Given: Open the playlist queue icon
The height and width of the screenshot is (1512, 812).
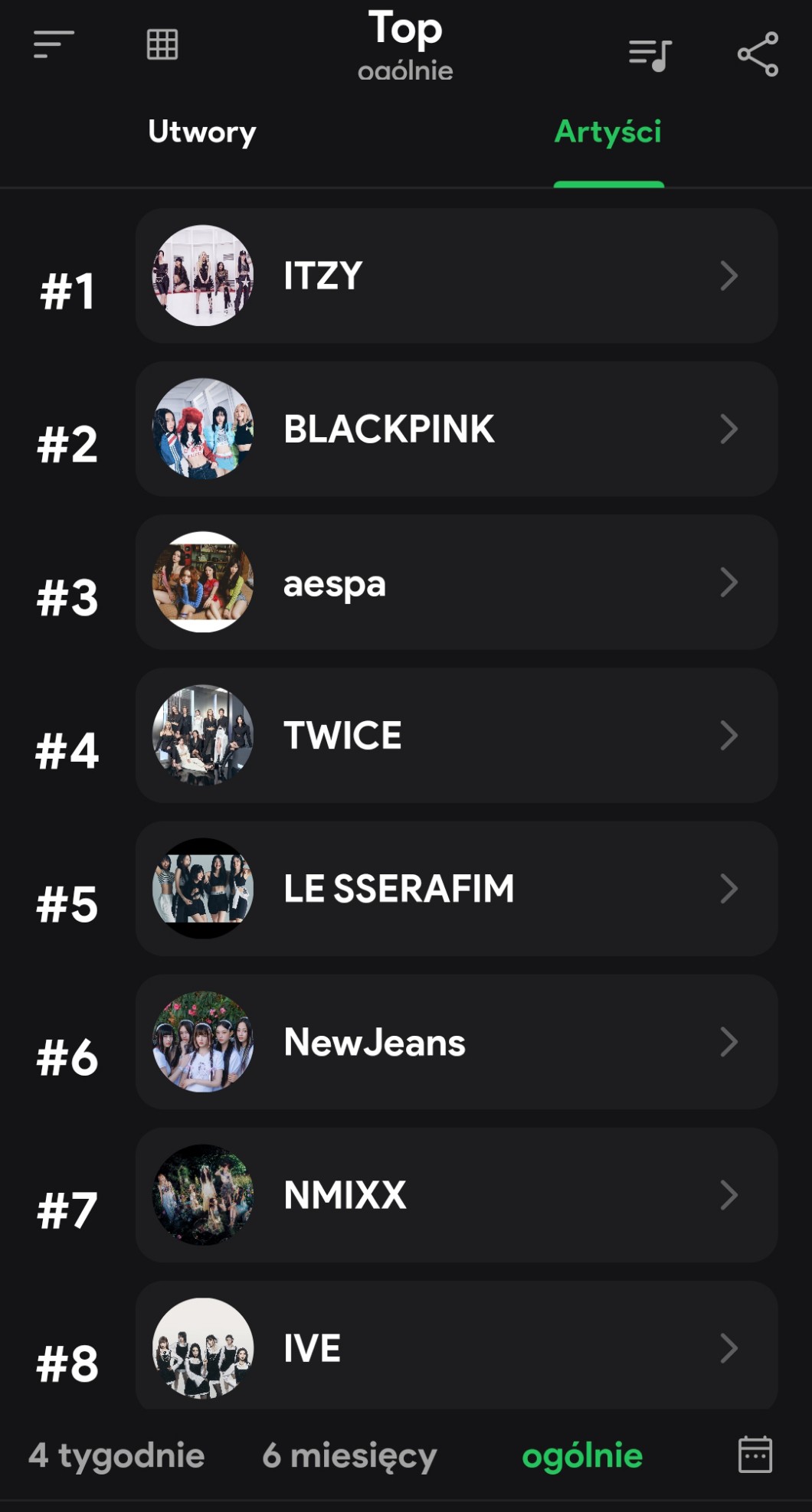Looking at the screenshot, I should pos(650,54).
